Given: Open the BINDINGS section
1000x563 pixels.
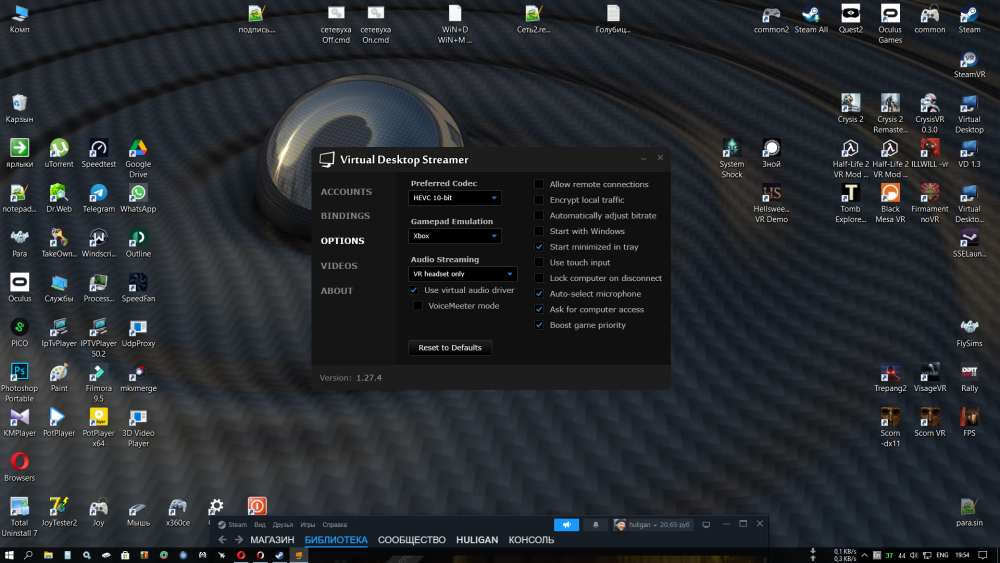Looking at the screenshot, I should click(345, 216).
